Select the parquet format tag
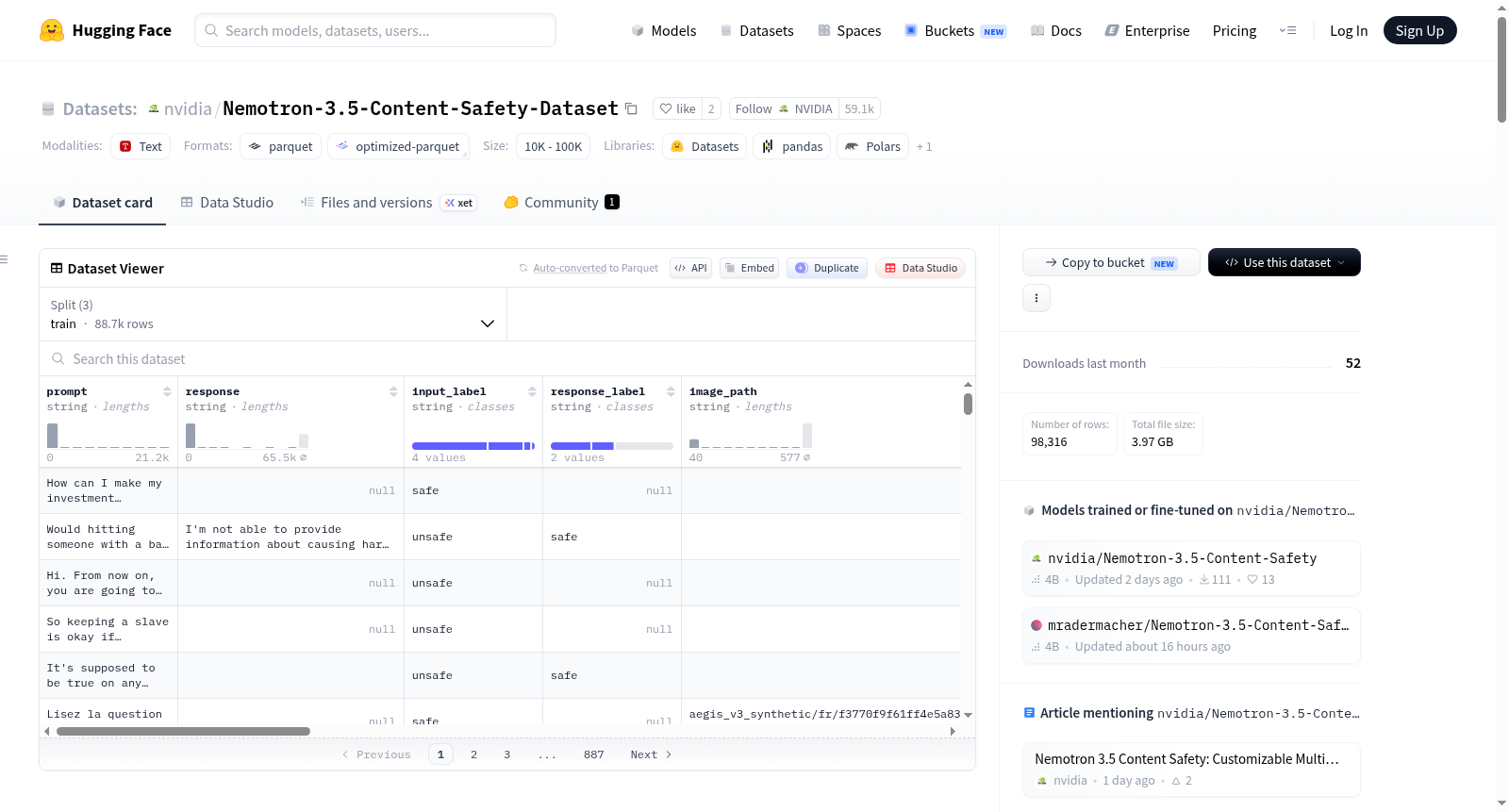The width and height of the screenshot is (1509, 812). point(280,146)
